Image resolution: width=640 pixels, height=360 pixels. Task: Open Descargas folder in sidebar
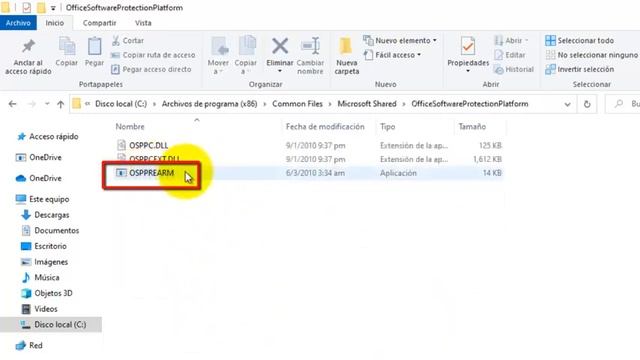tap(45, 215)
